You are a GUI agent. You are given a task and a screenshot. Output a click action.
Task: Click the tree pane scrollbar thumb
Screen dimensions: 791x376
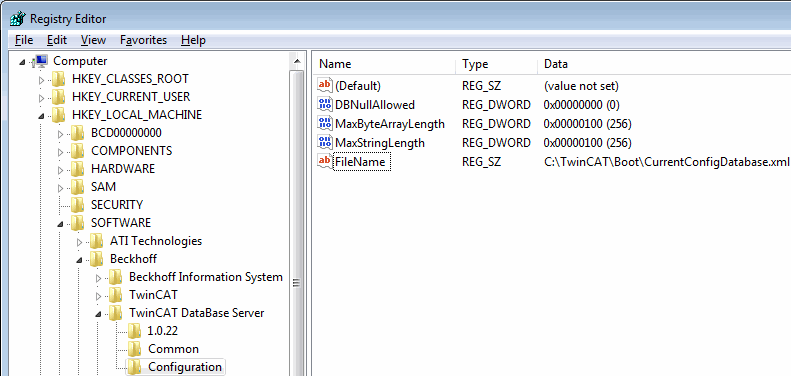[x=297, y=282]
